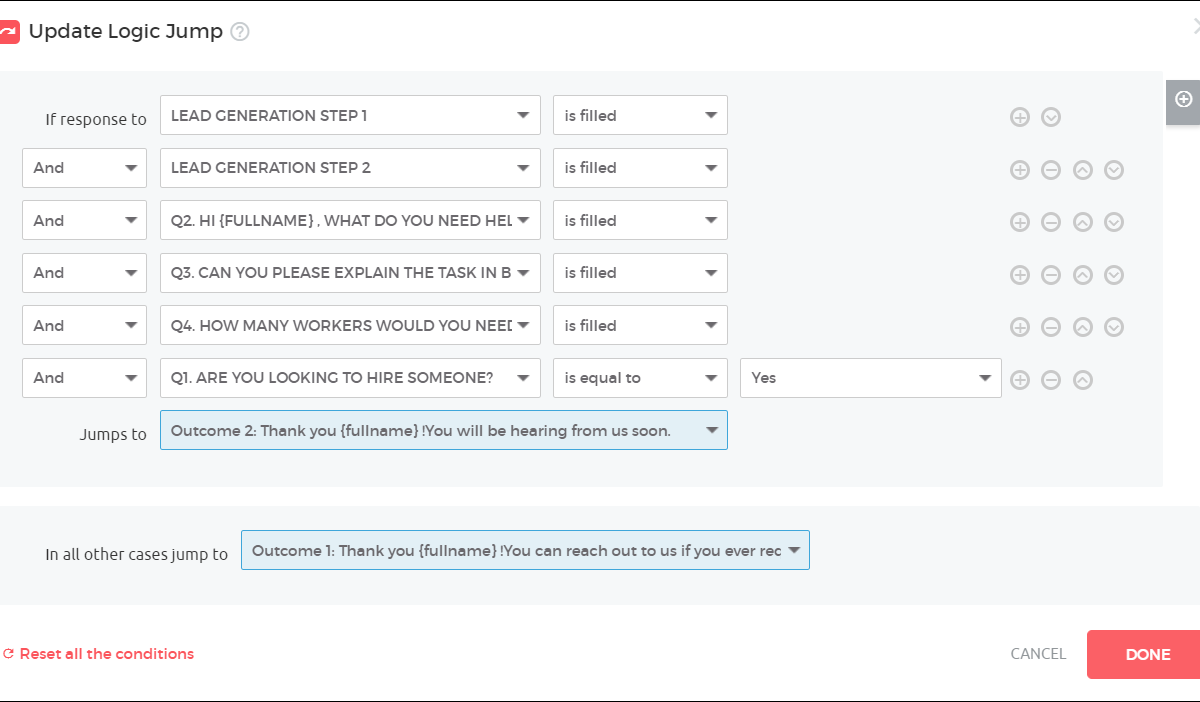This screenshot has height=702, width=1200.
Task: Remove the LEAD GENERATION STEP 2 condition
Action: 1050,170
